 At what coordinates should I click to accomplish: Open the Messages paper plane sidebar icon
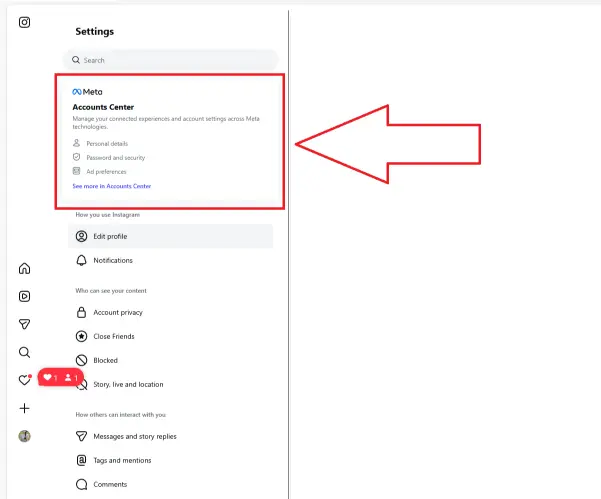pos(25,324)
